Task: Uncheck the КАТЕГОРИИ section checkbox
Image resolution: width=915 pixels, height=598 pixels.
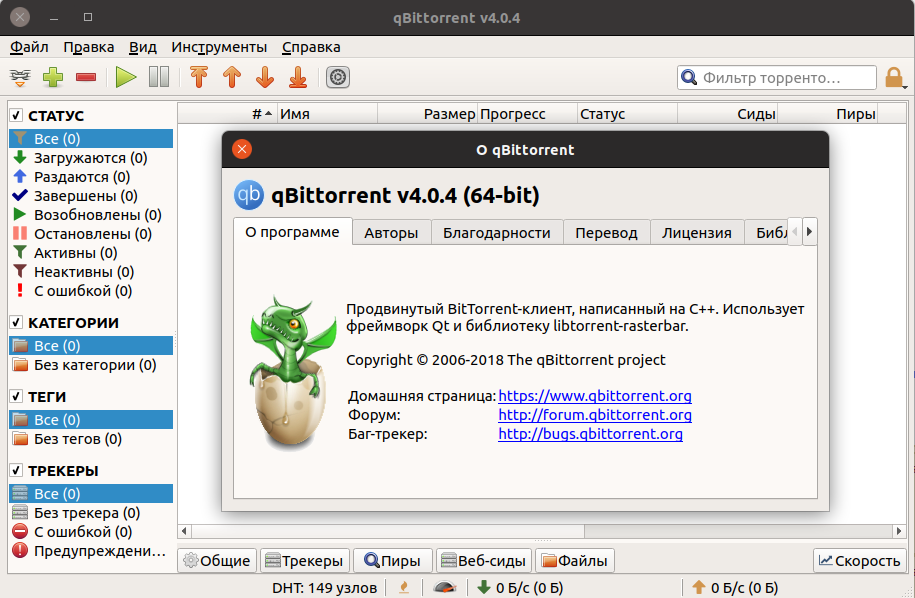Action: click(x=16, y=322)
